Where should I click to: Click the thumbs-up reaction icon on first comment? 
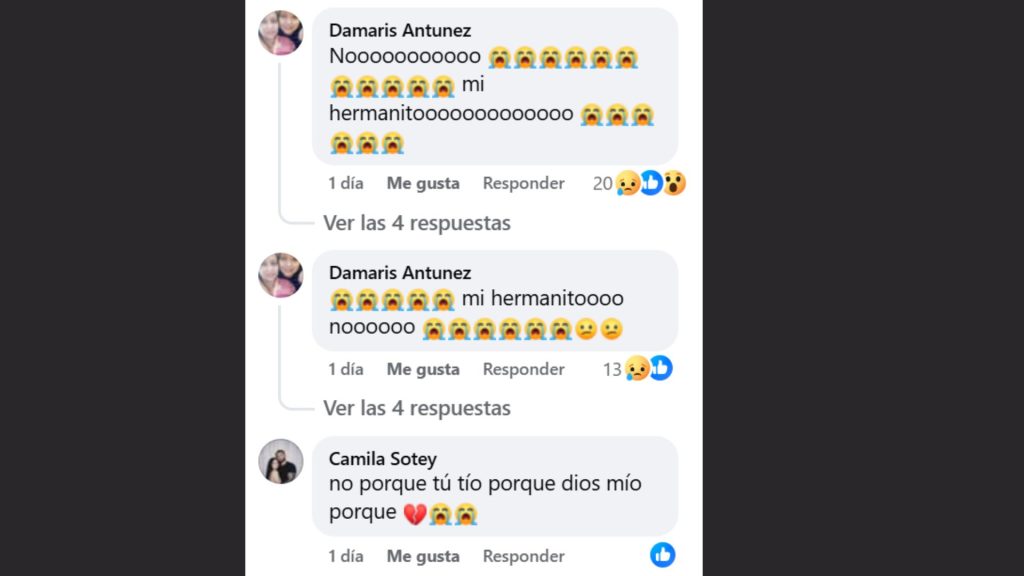[651, 183]
